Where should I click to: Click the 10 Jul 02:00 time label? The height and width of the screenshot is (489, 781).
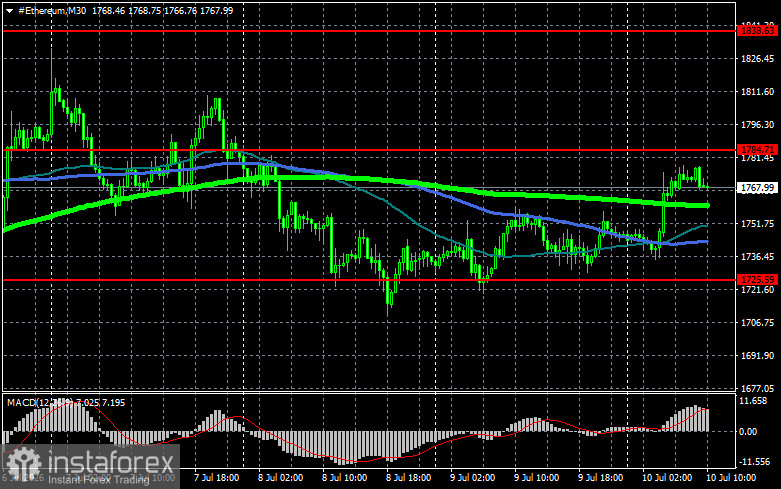(667, 478)
